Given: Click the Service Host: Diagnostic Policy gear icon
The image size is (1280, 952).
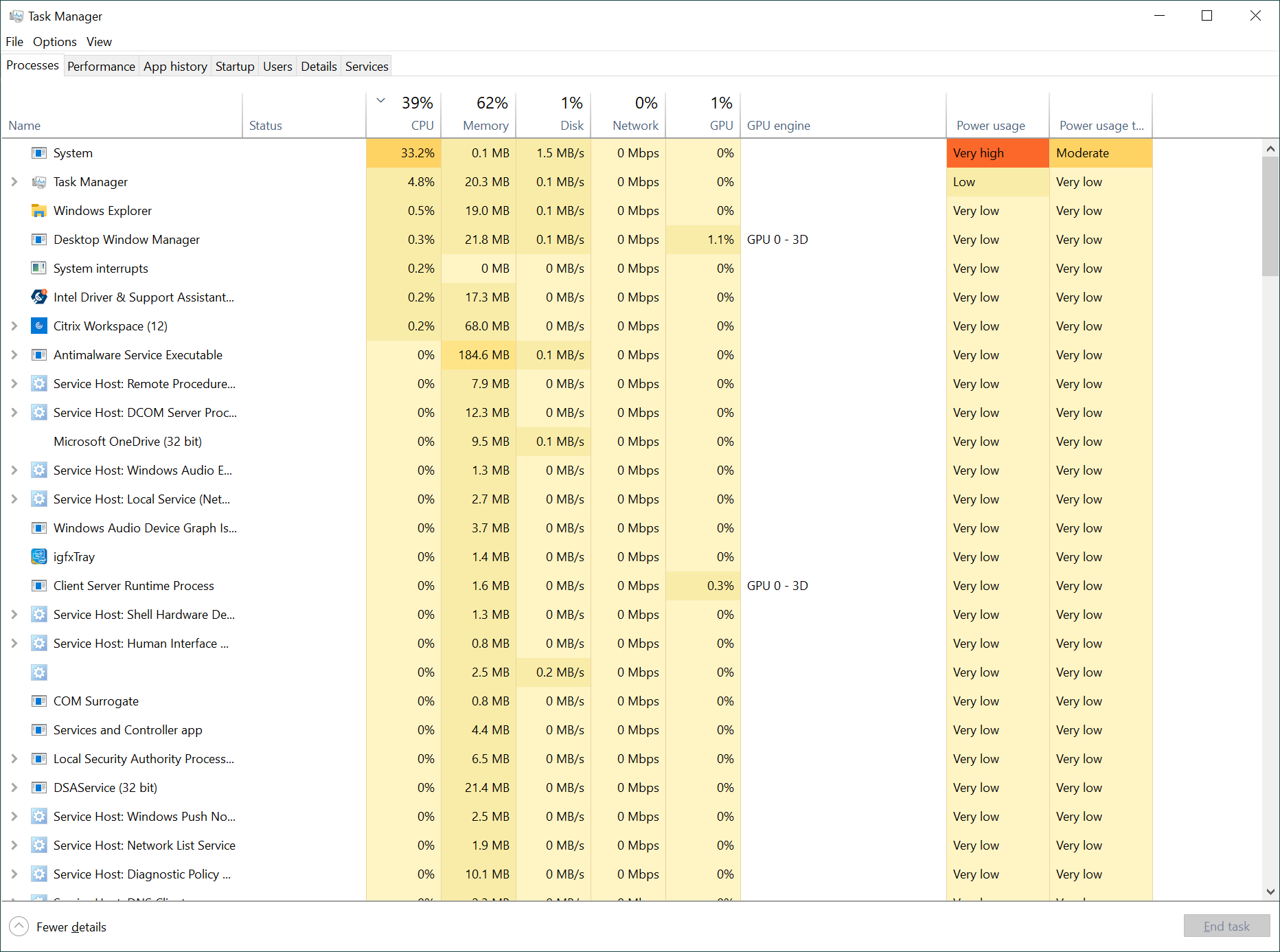Looking at the screenshot, I should pyautogui.click(x=39, y=874).
